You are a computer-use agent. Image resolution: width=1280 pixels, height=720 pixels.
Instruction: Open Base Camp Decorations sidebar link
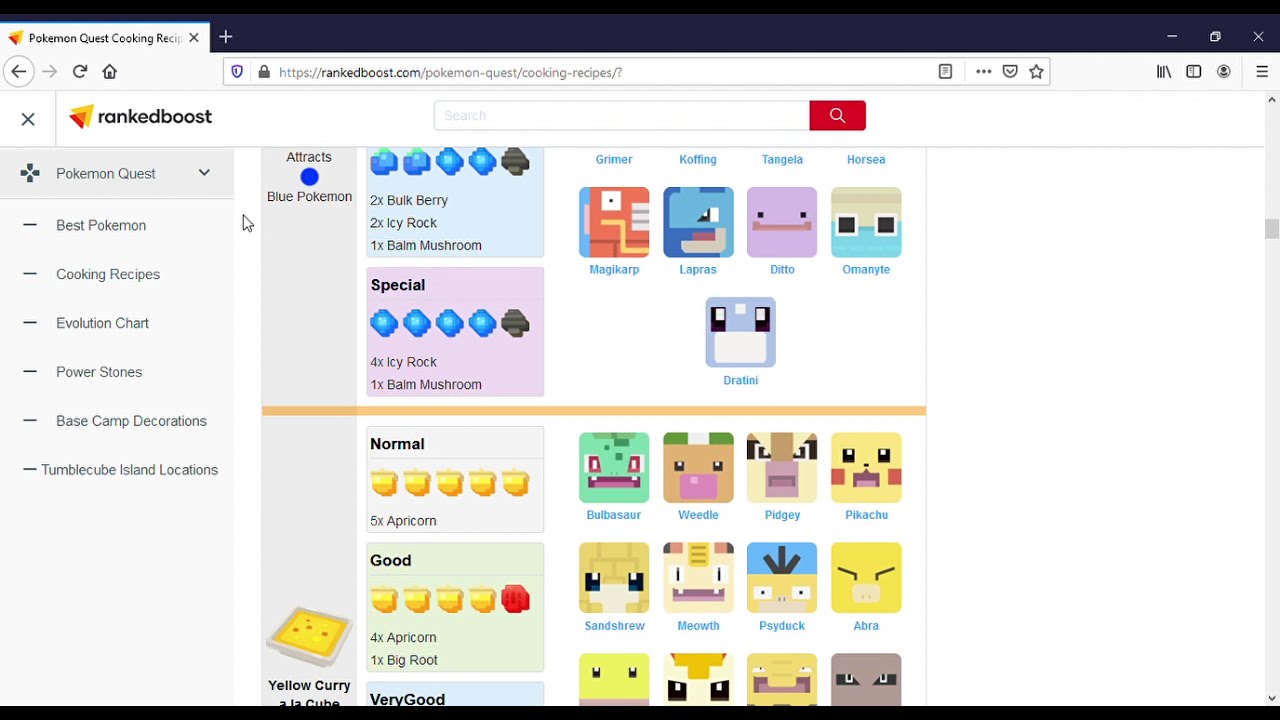pyautogui.click(x=131, y=422)
